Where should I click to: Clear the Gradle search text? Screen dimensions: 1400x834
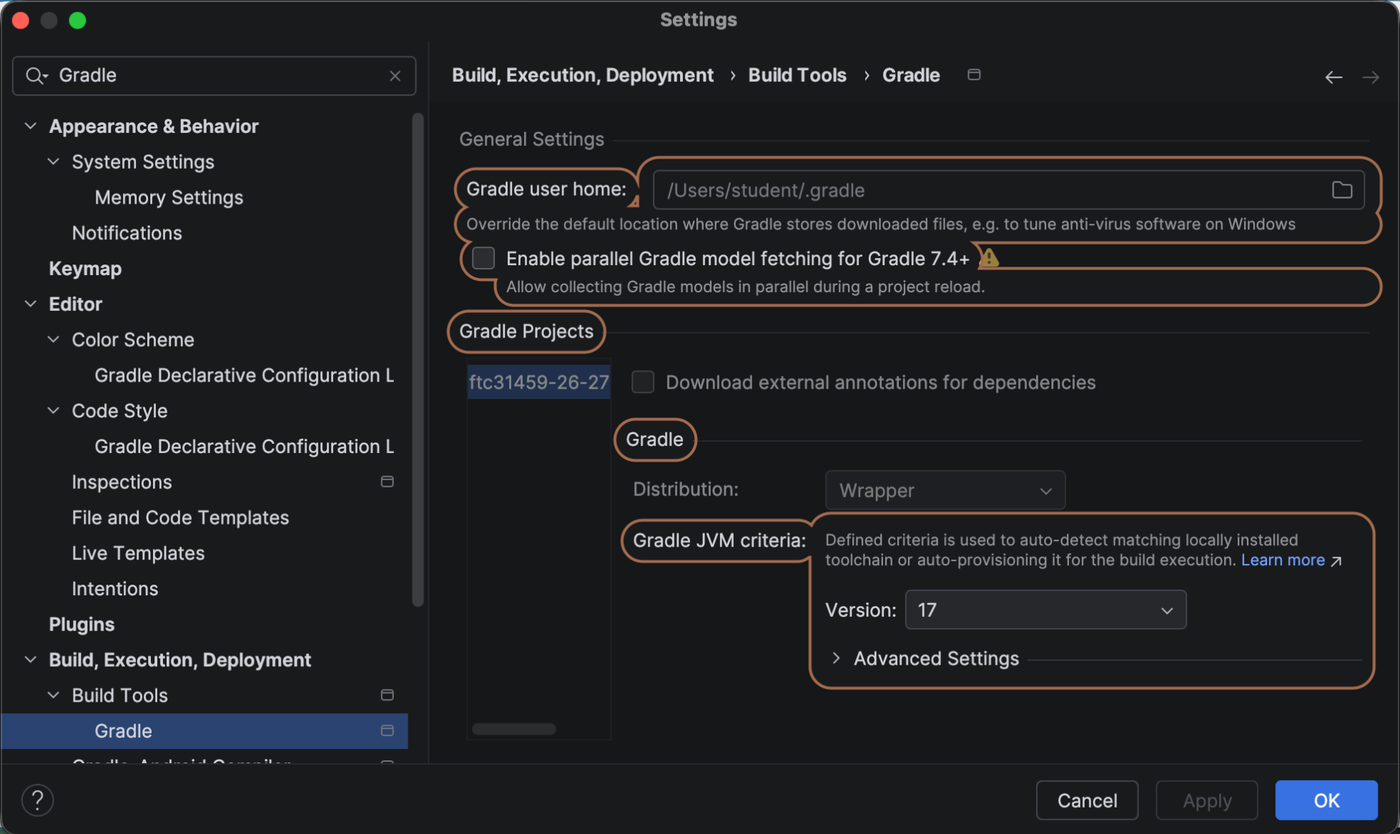tap(395, 76)
